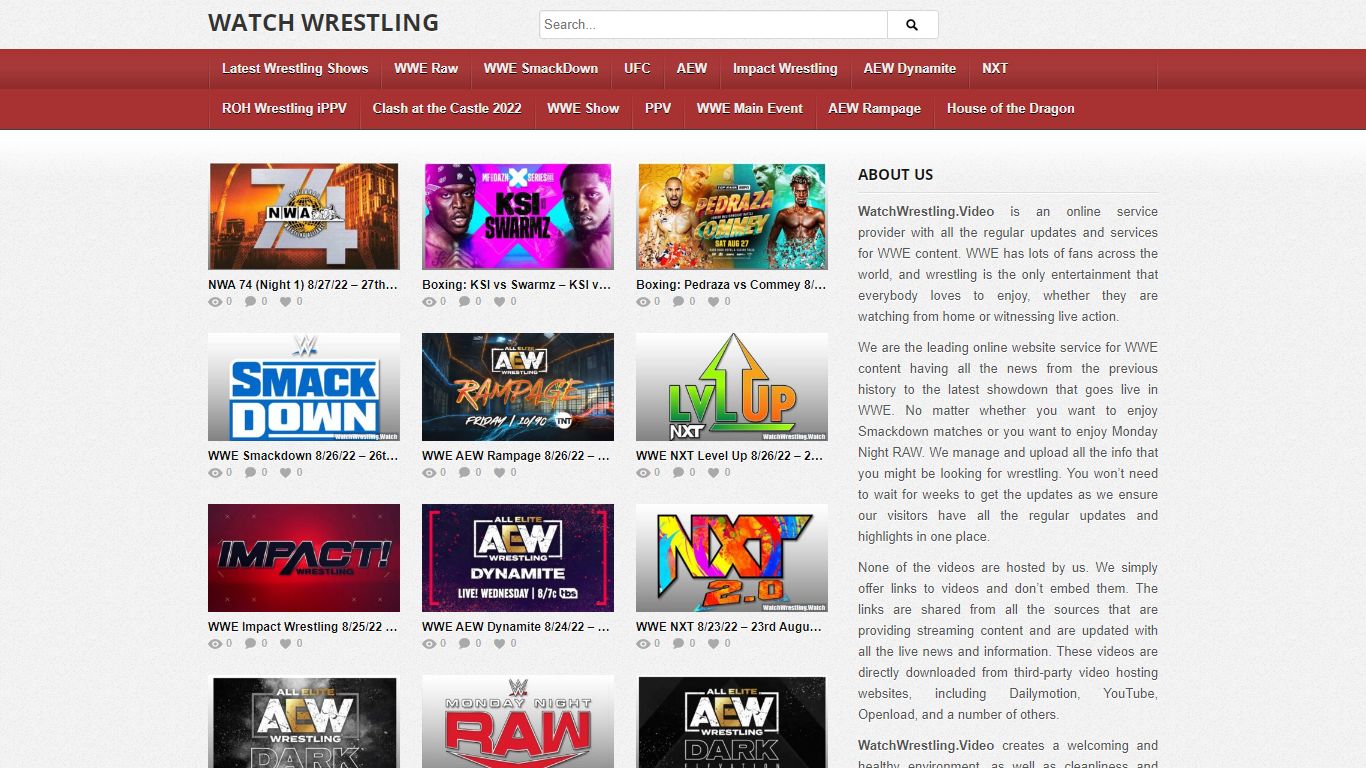Click the eye icon under AEW Dynamite 8/24/22
1366x768 pixels.
click(429, 643)
